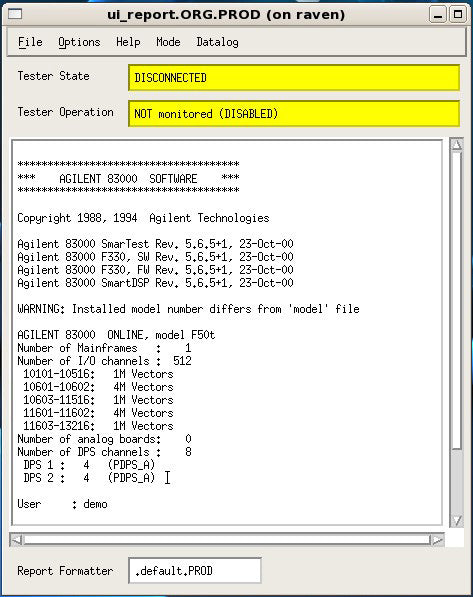Screen dimensions: 473x597
Task: Click the '10601-10602: 4M Vectors' line
Action: click(98, 387)
